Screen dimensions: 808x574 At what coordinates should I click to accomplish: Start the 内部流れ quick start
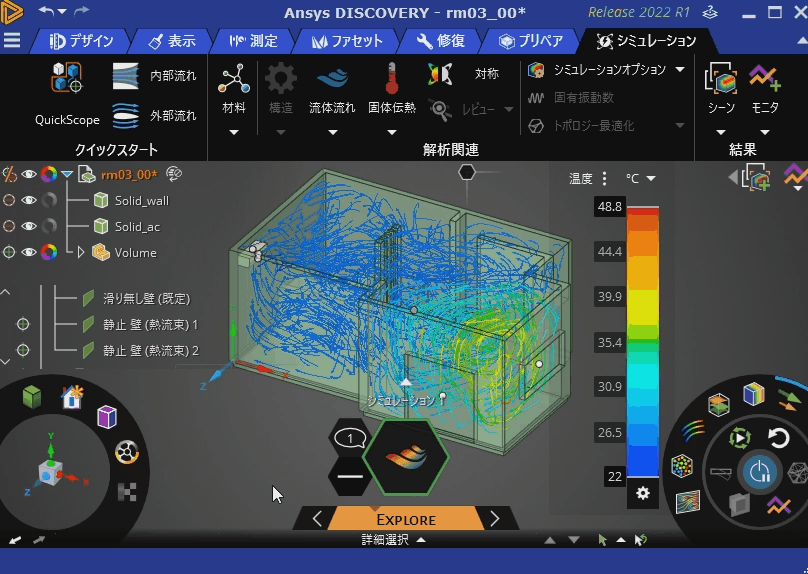pos(154,76)
